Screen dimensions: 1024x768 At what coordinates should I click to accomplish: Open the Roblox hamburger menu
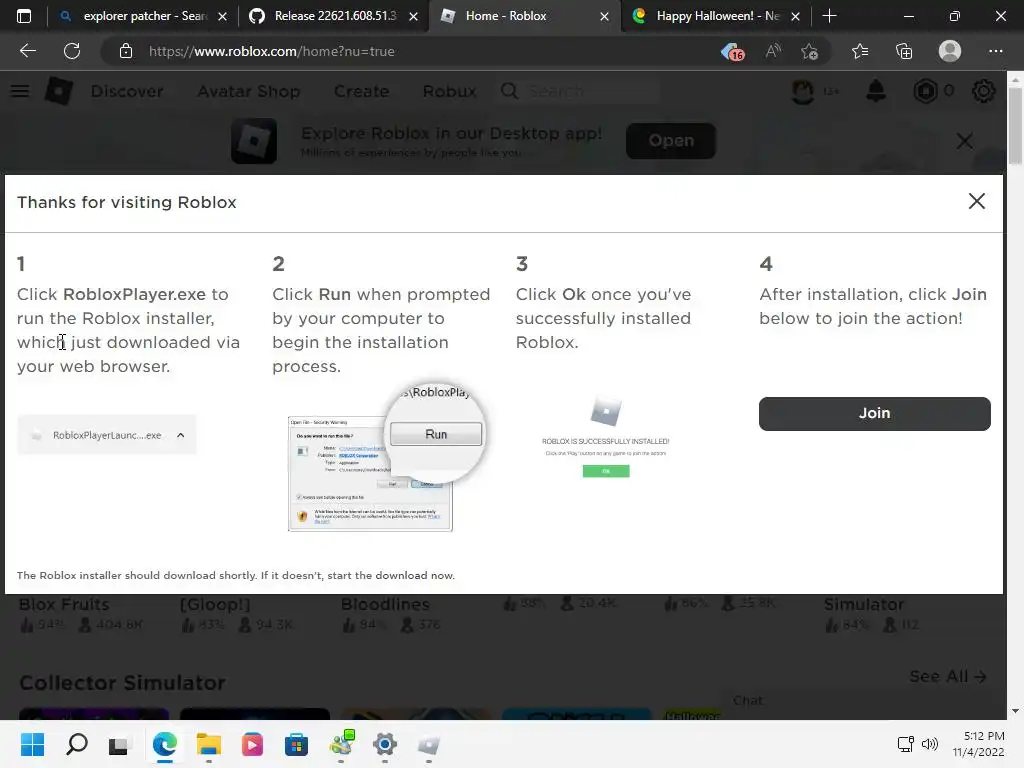20,91
